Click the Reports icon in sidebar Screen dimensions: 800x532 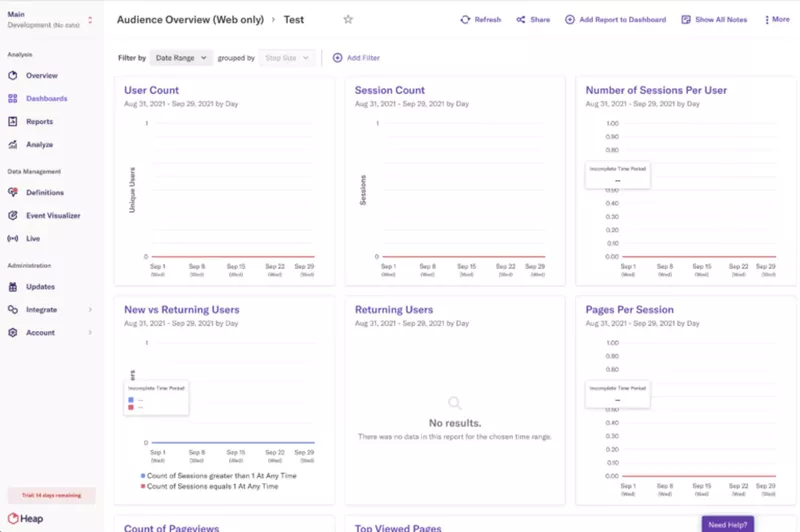click(x=13, y=122)
